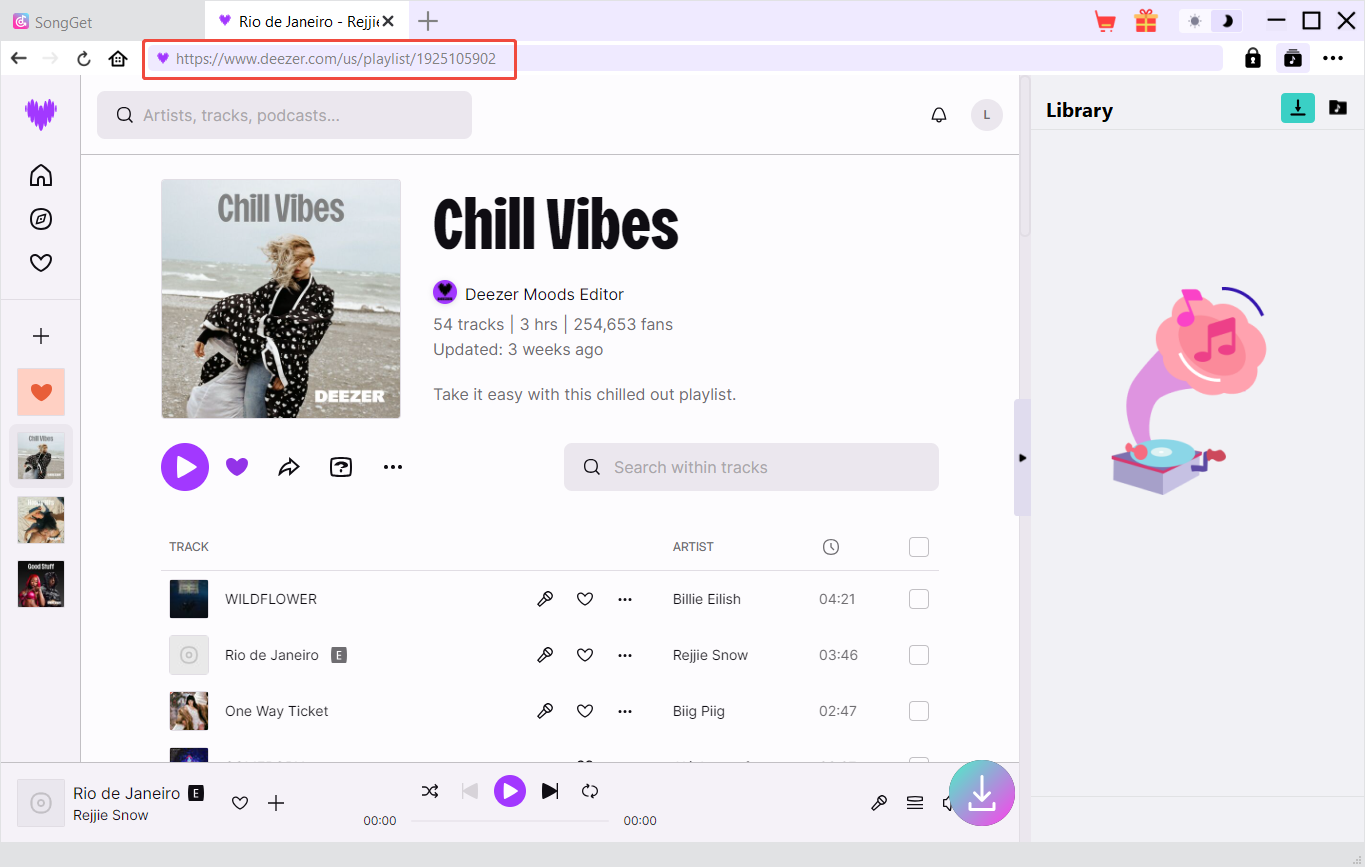Screen dimensions: 1365x867
Task: Check the WILDFLOWER track checkbox
Action: click(x=918, y=599)
